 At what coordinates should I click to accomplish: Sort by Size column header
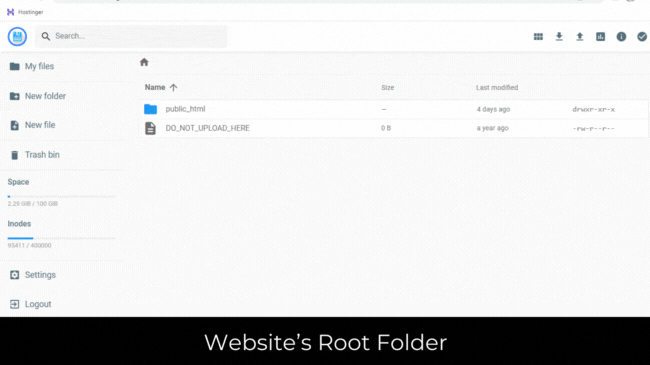[x=388, y=88]
